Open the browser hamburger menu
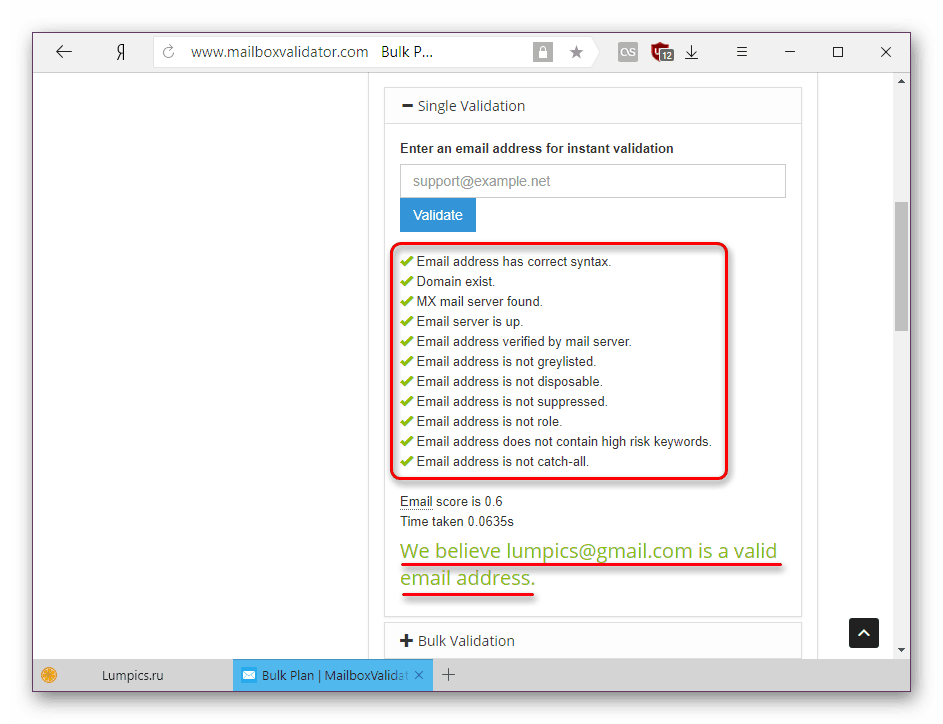 coord(743,52)
